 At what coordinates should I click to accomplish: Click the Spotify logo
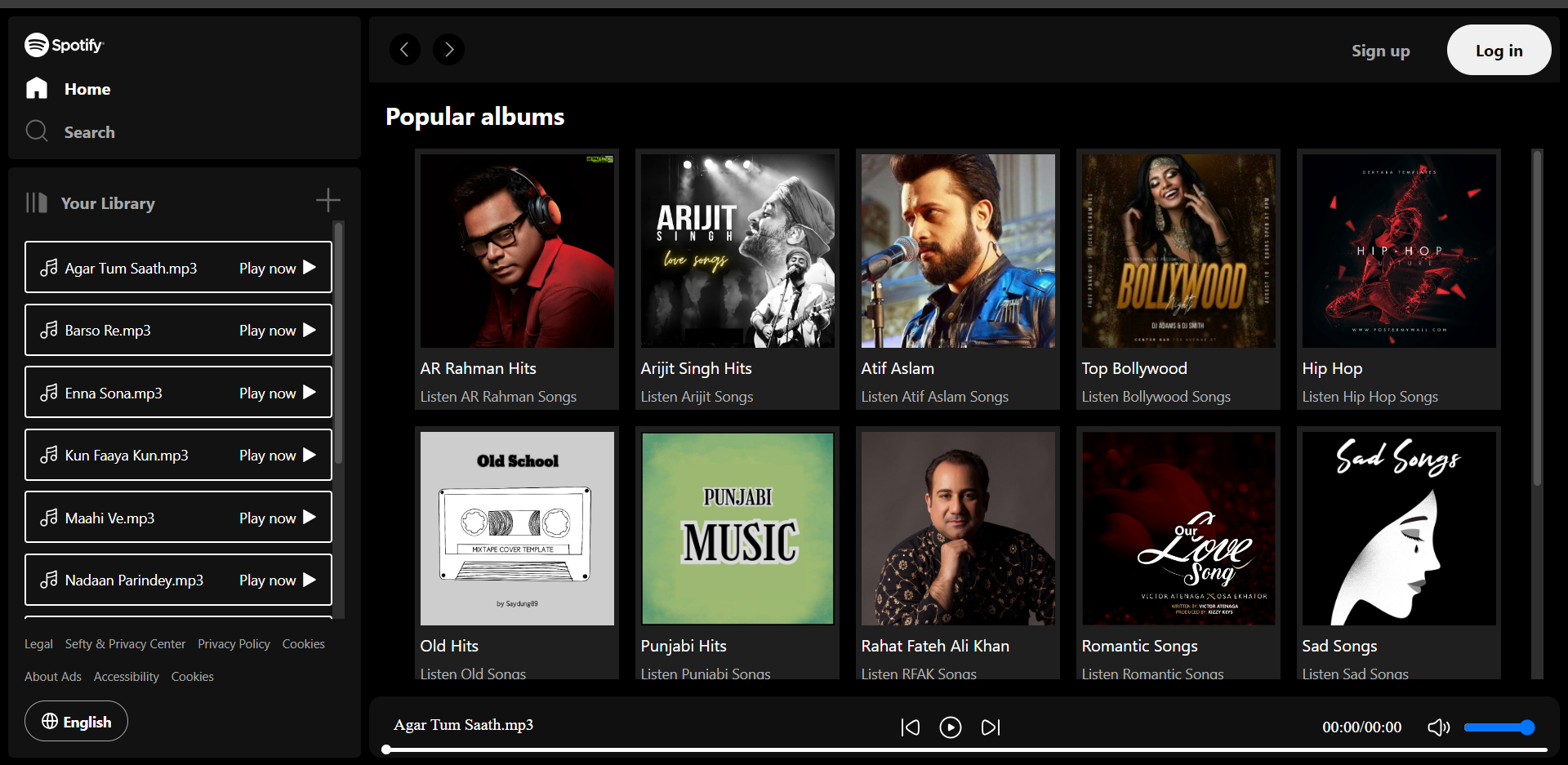[65, 45]
